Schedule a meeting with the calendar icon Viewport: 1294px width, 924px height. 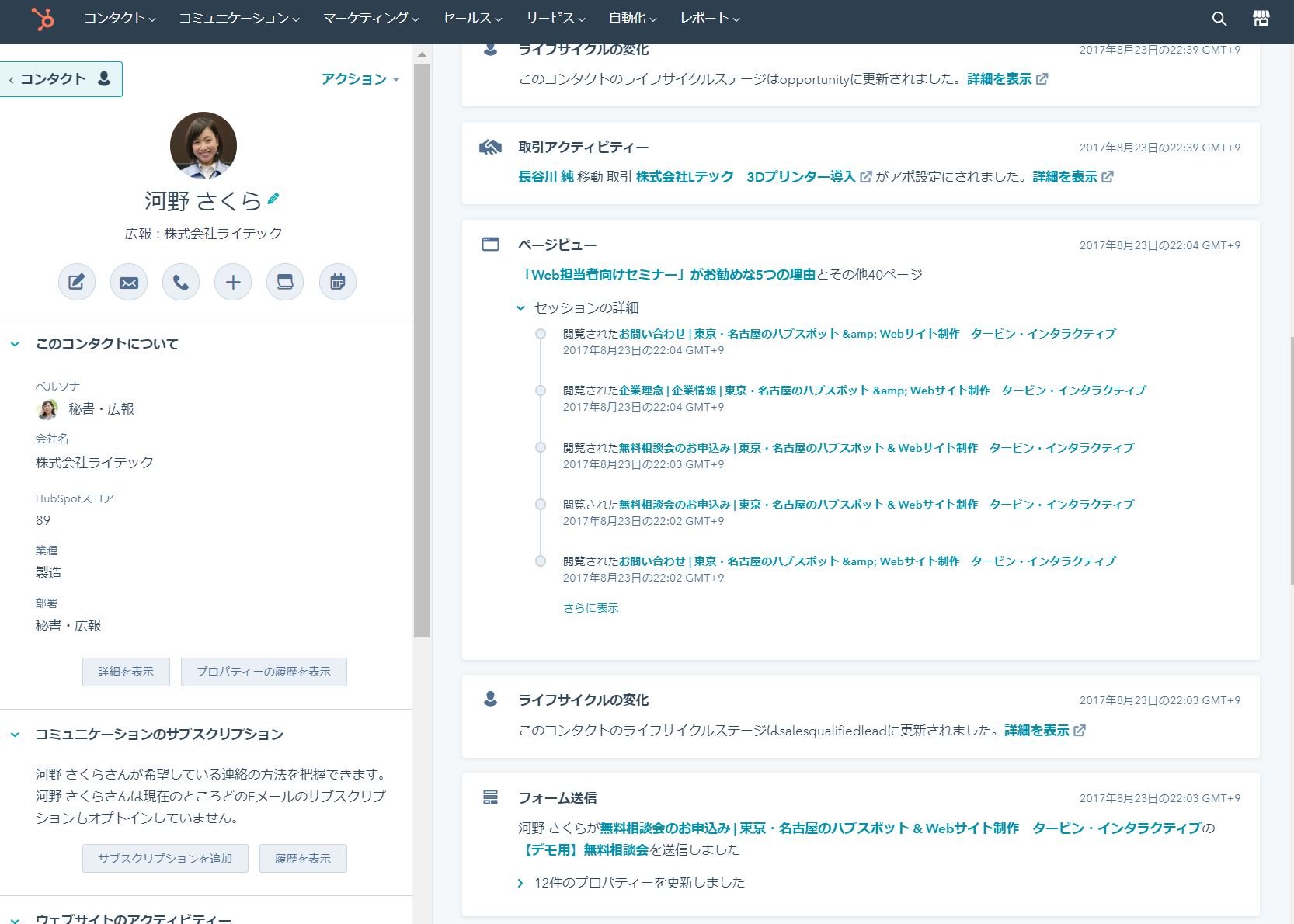(x=338, y=282)
